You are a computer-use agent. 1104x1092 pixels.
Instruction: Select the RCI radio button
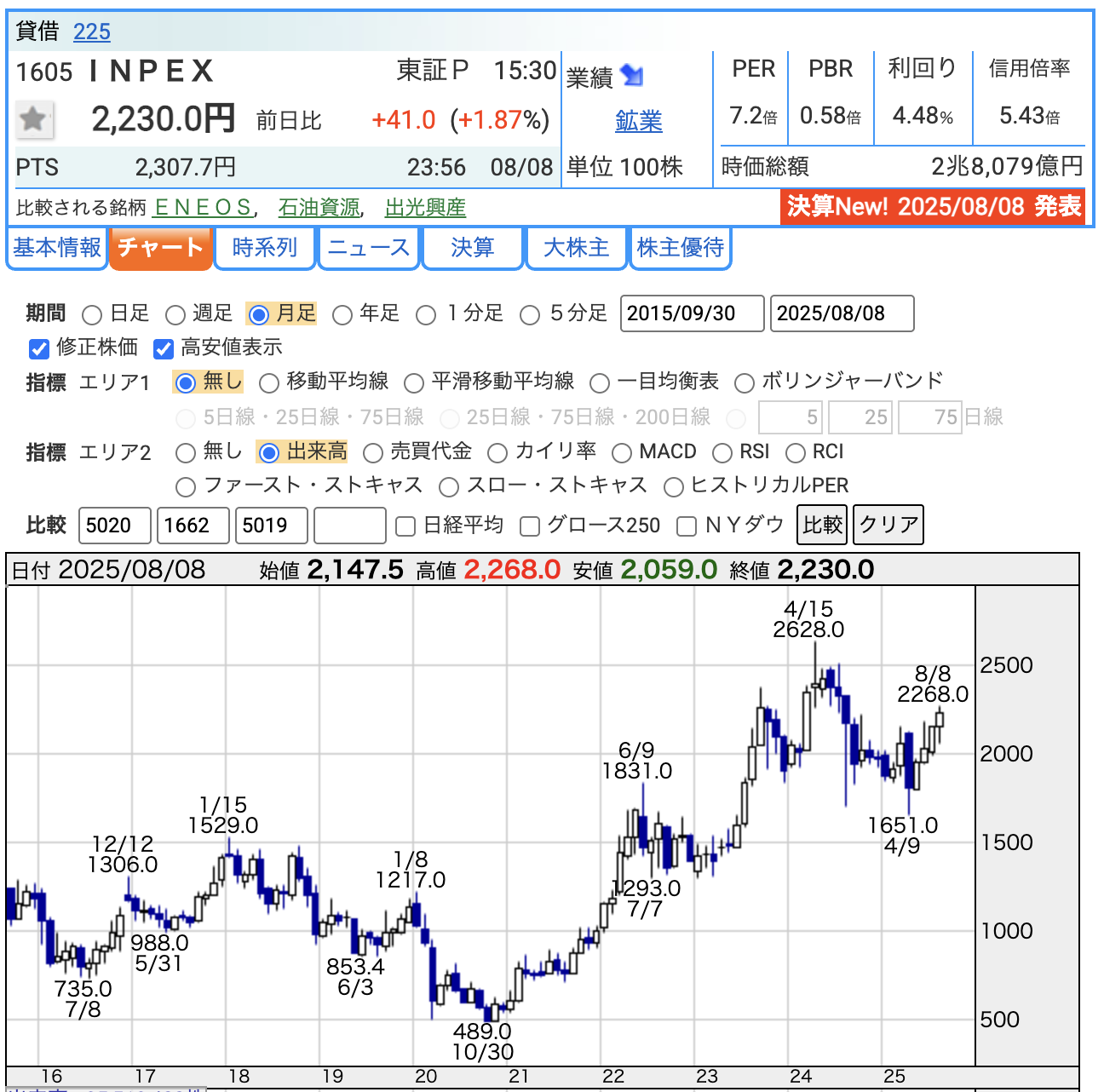tap(796, 453)
